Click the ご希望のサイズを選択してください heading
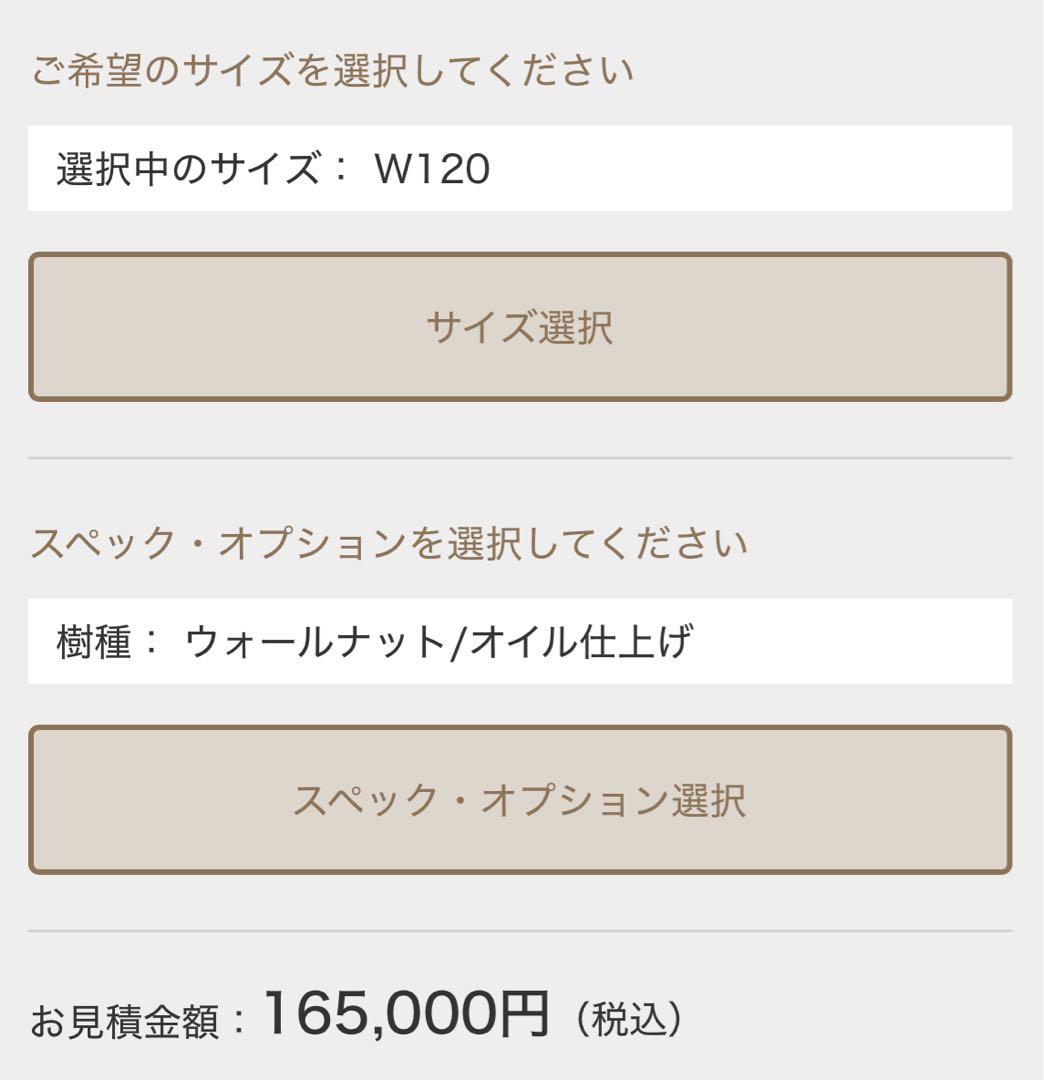Viewport: 1044px width, 1080px height. coord(332,72)
